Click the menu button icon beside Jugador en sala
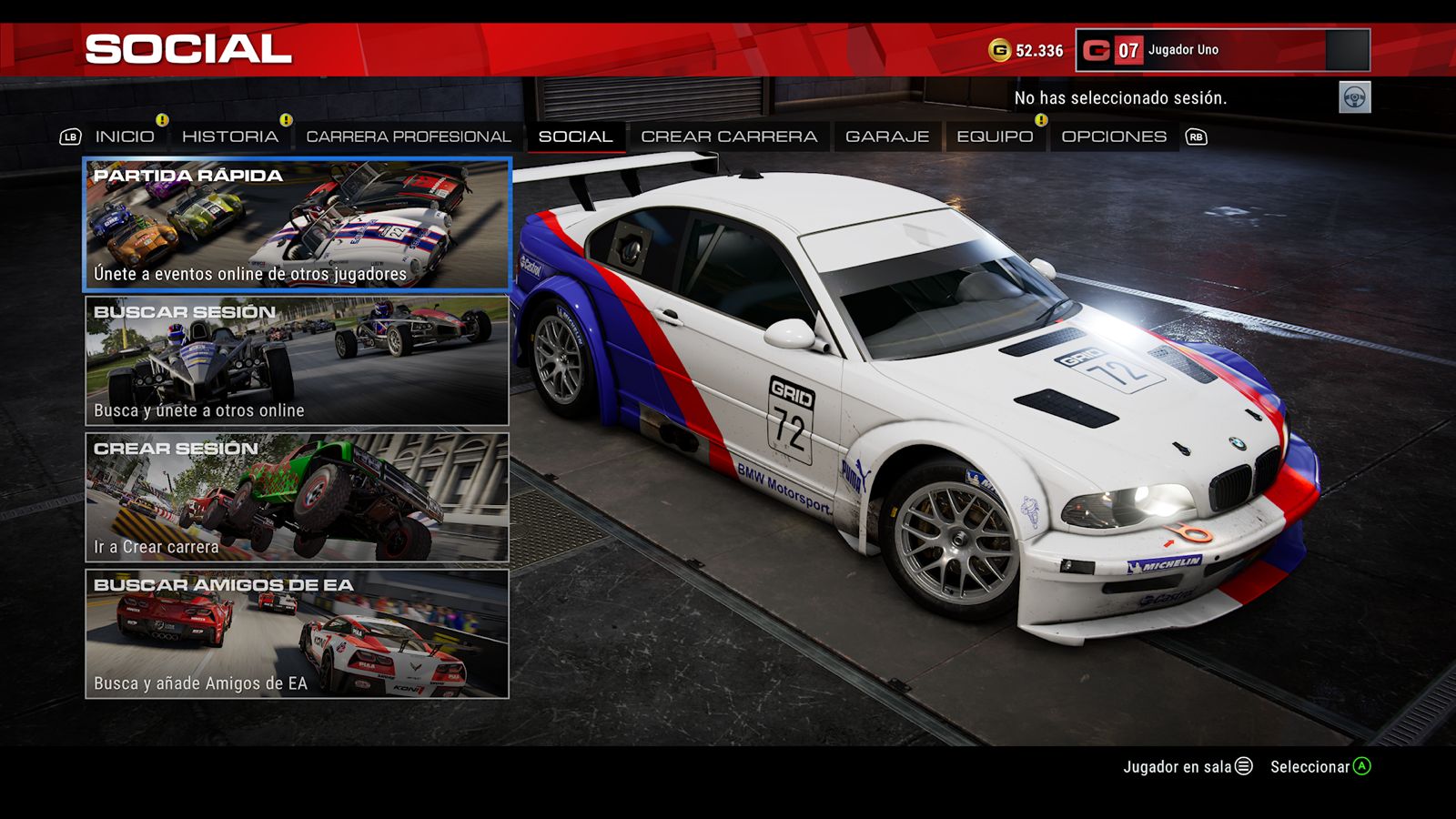This screenshot has width=1456, height=819. [x=1243, y=766]
